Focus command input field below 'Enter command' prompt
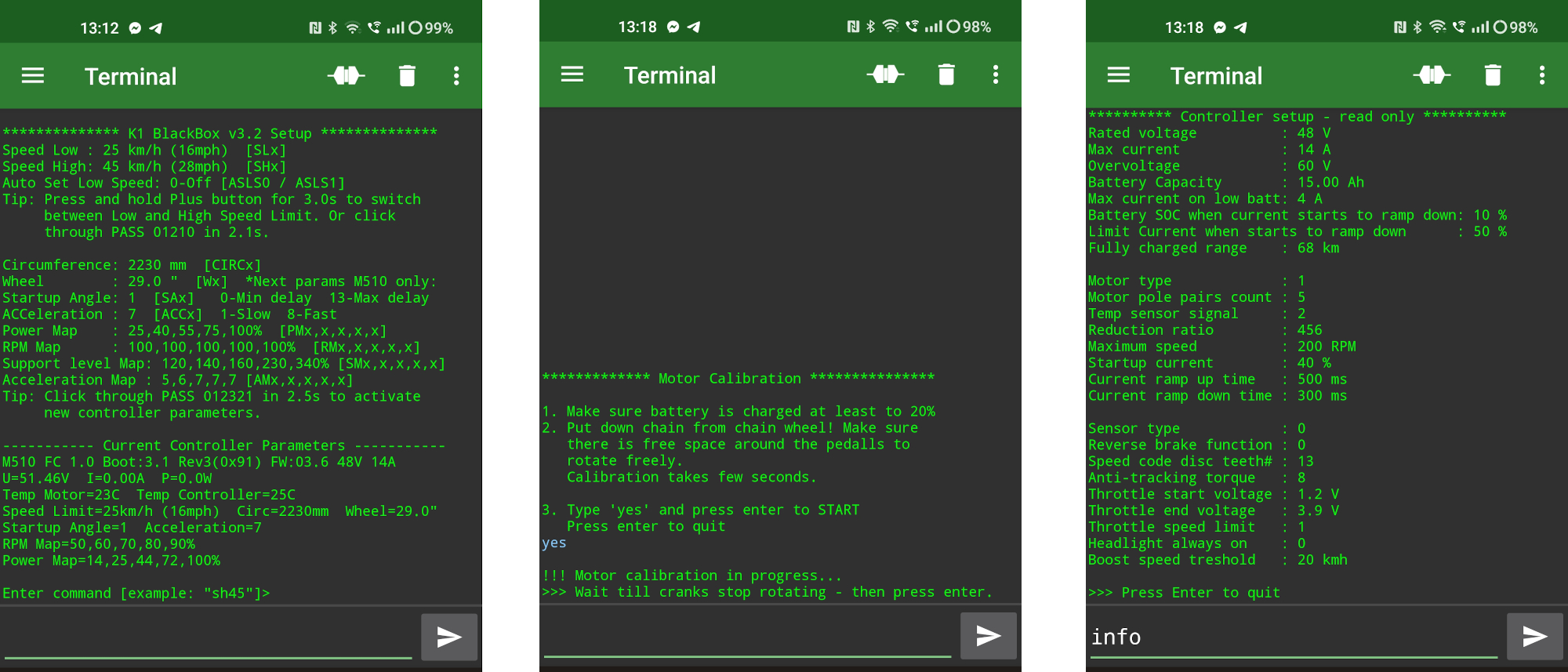The width and height of the screenshot is (1568, 672). (208, 637)
